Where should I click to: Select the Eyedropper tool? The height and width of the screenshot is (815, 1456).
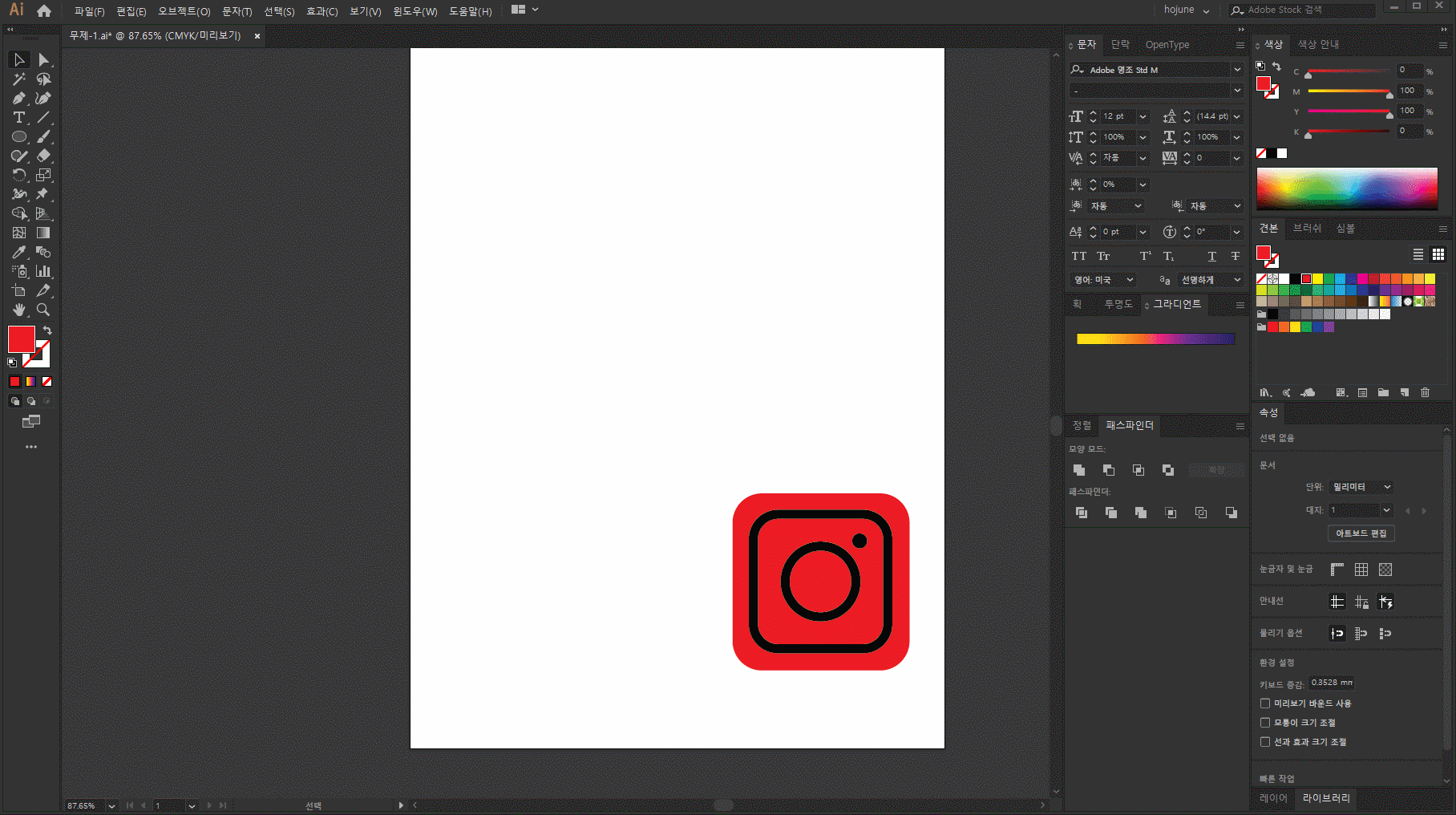tap(19, 252)
